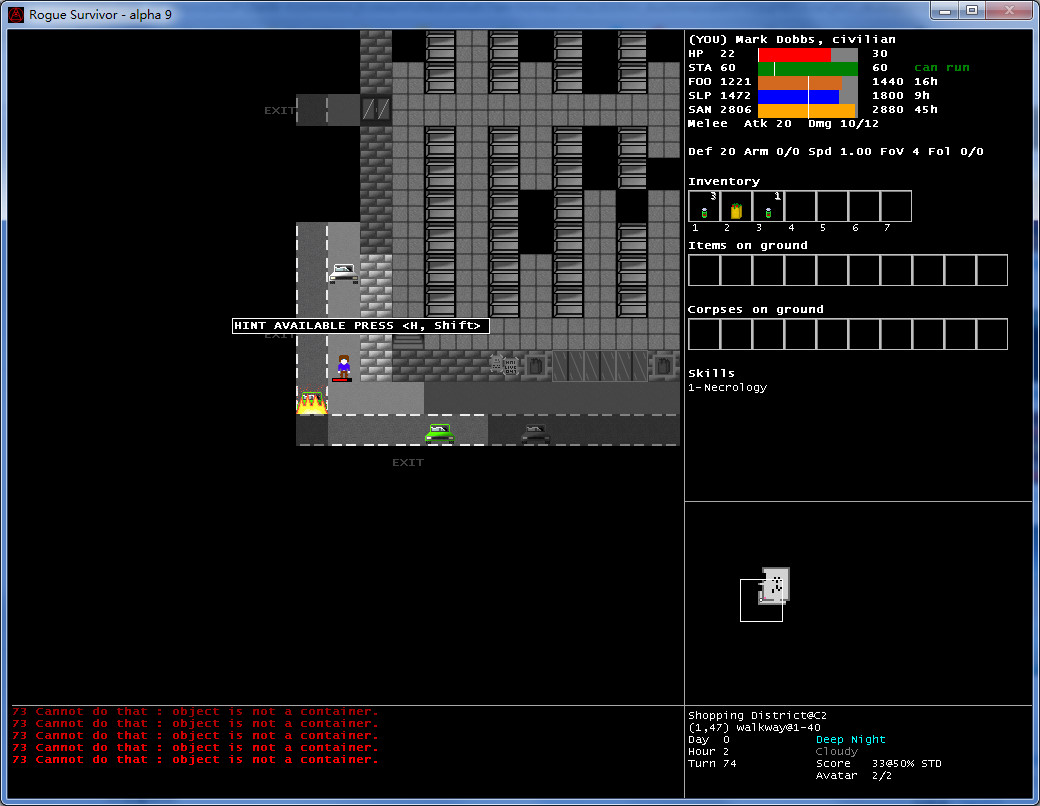Select empty inventory slot 5
This screenshot has height=806, width=1040.
tap(832, 206)
